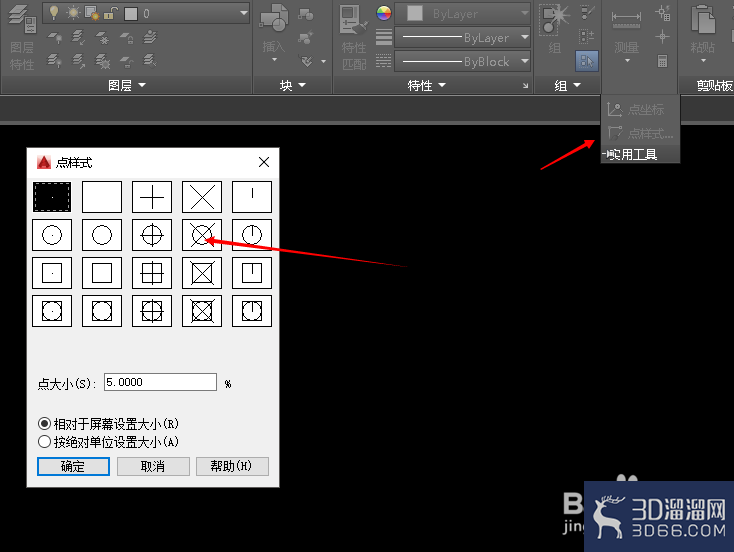Viewport: 734px width, 552px height.
Task: Open the Quick Calculator icon
Action: [662, 61]
